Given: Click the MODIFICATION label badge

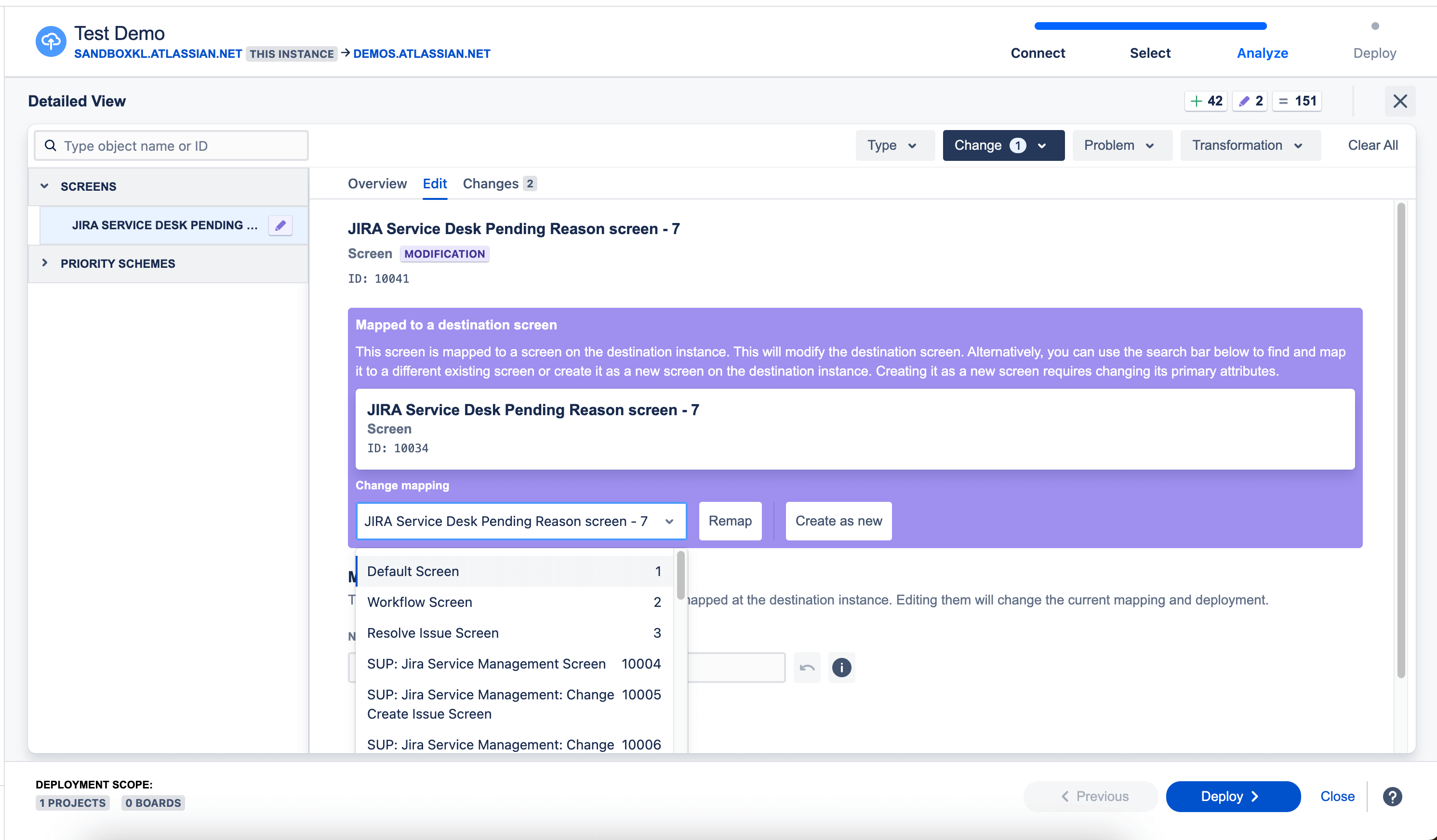Looking at the screenshot, I should coord(444,254).
